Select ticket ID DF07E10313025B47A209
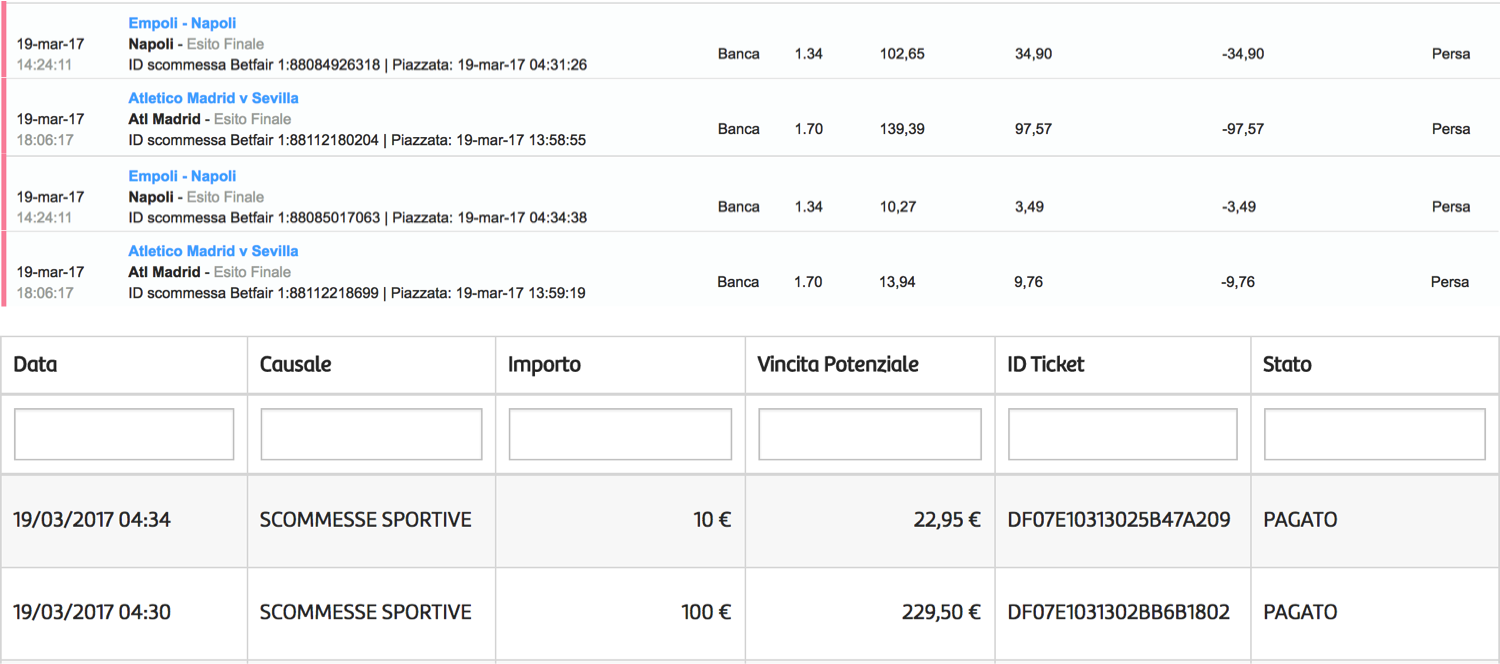 (x=1119, y=520)
